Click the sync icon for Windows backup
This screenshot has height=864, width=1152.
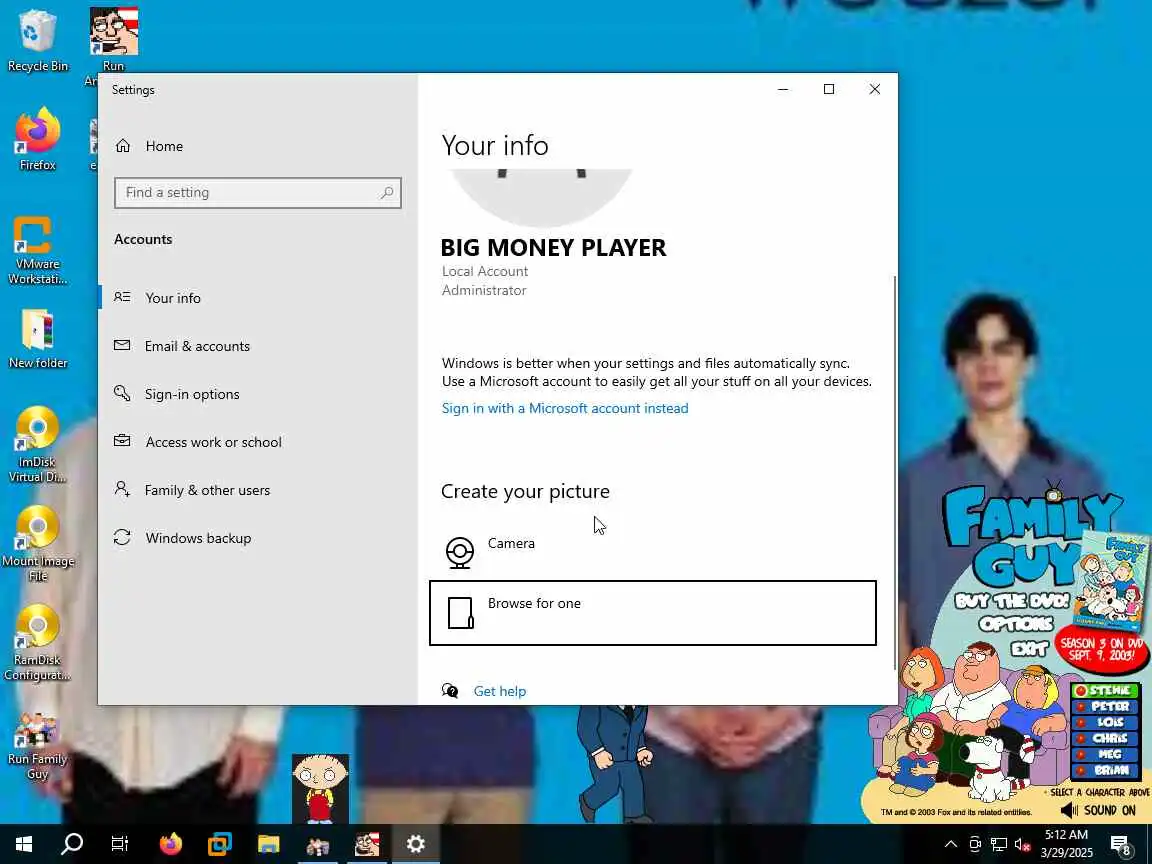[122, 538]
